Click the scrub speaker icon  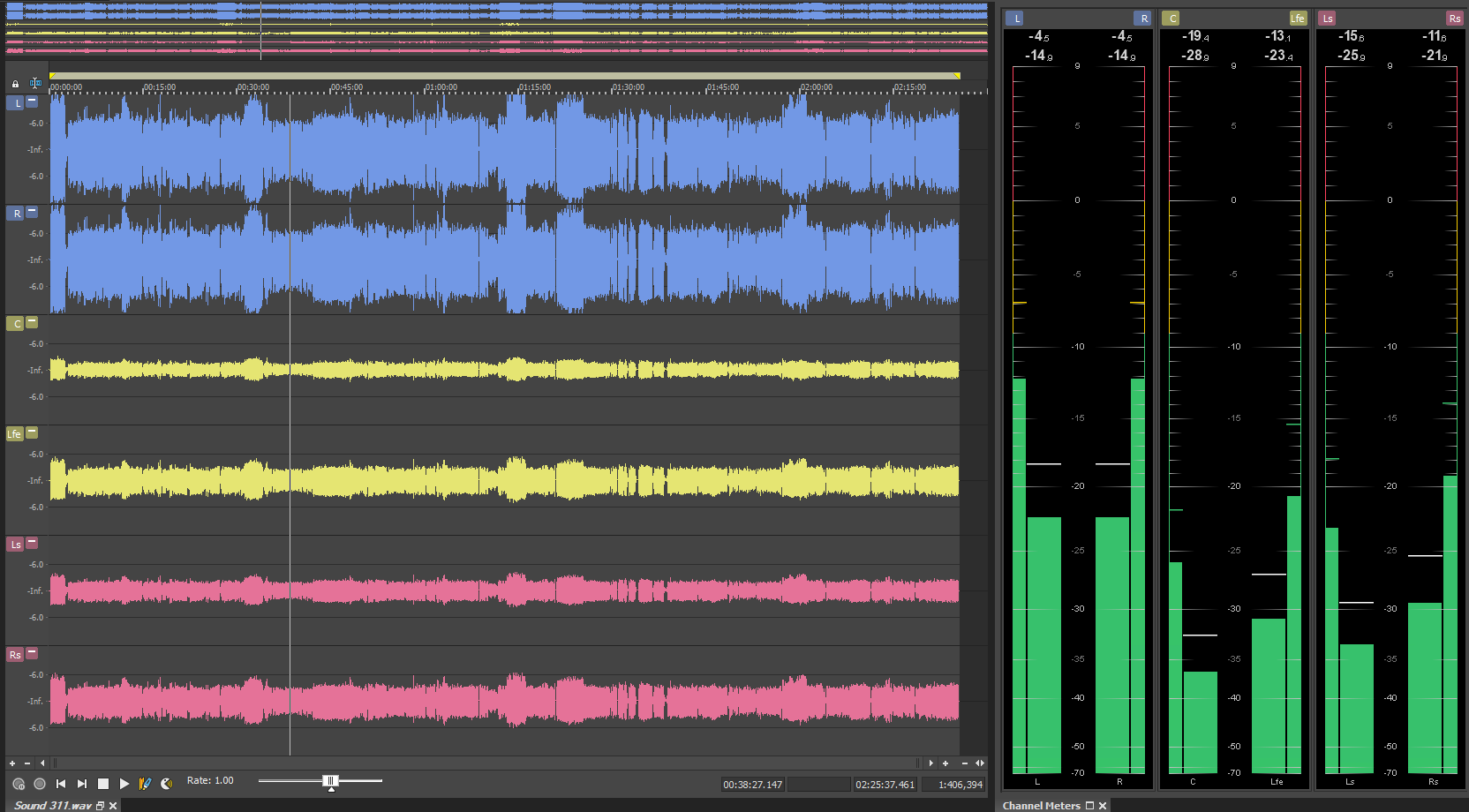(x=166, y=784)
